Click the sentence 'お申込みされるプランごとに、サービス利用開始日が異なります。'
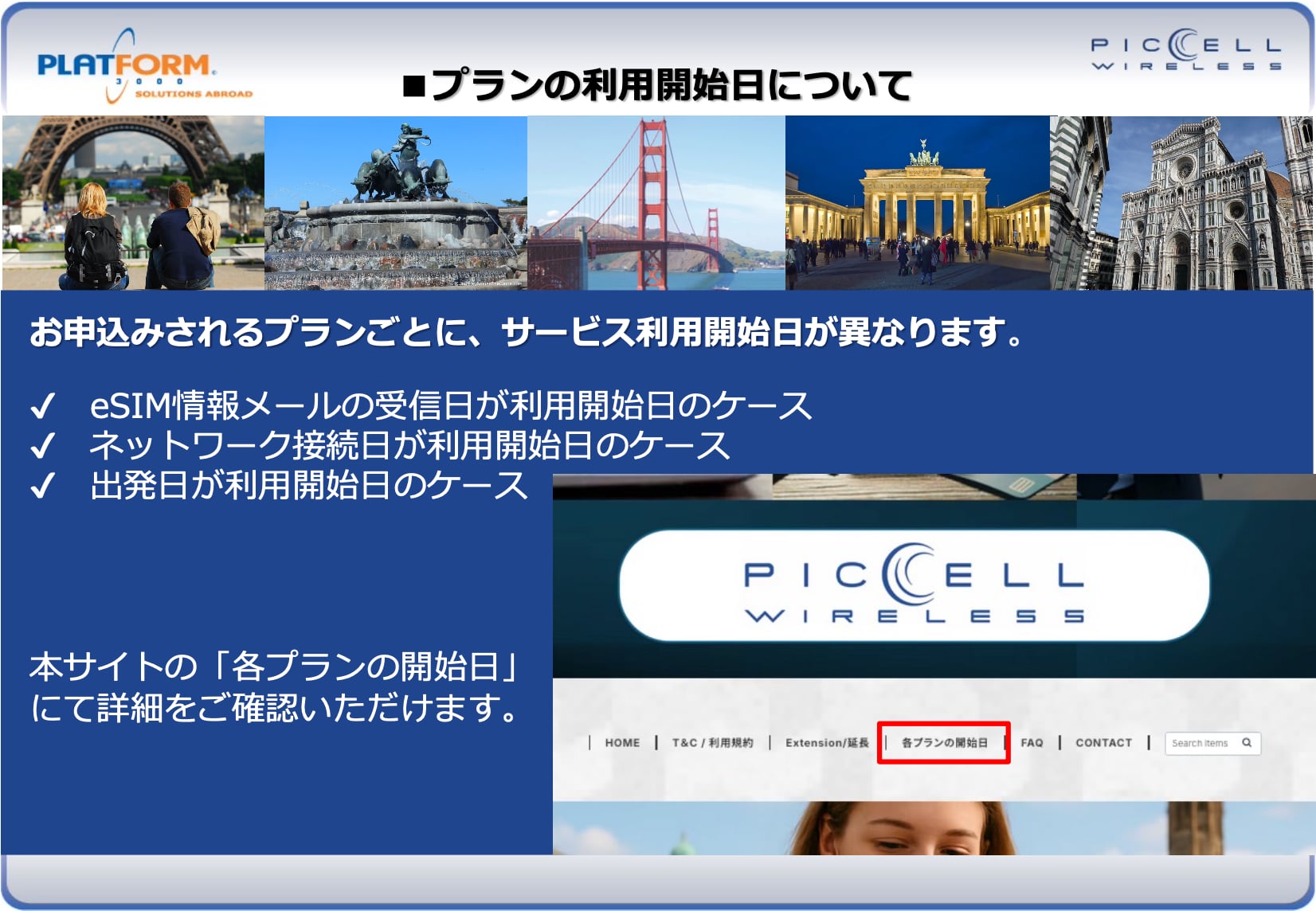 [528, 332]
